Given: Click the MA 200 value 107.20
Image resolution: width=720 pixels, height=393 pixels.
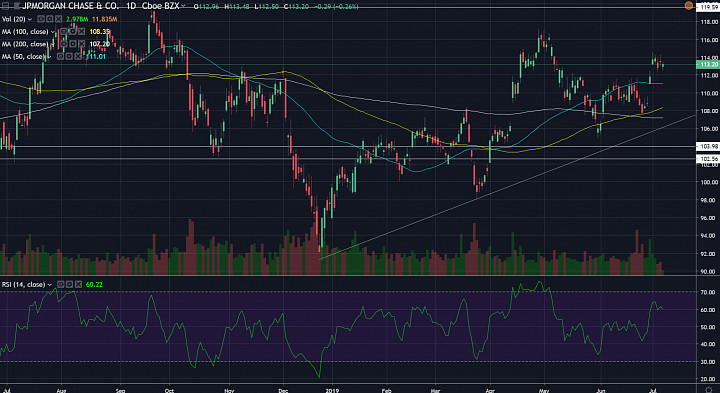Looking at the screenshot, I should 100,44.
